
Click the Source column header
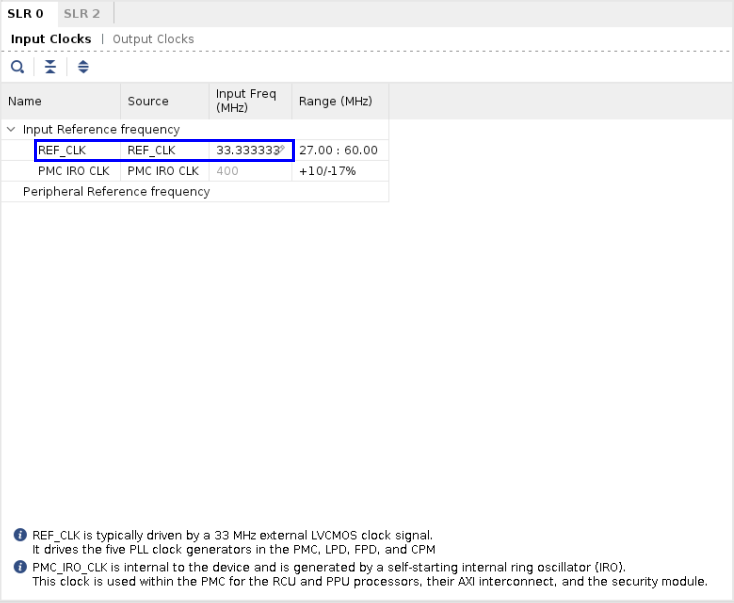148,101
